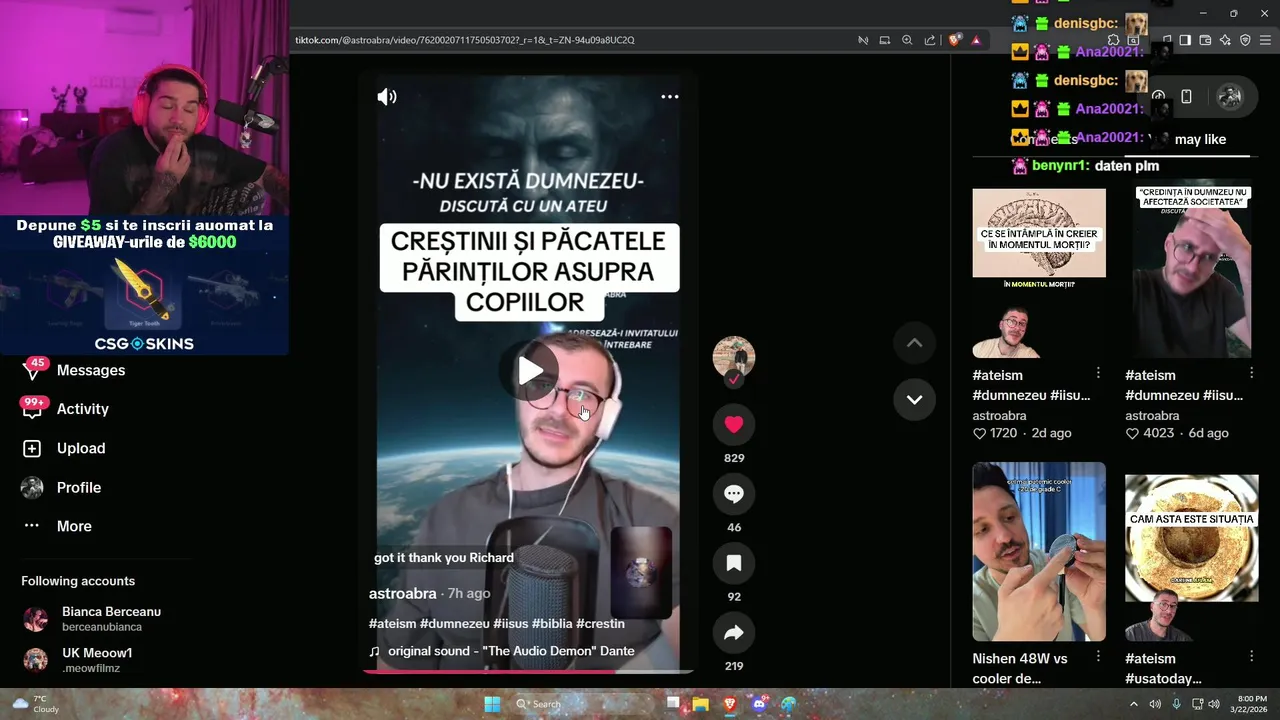Open Discord from the taskbar

click(759, 704)
